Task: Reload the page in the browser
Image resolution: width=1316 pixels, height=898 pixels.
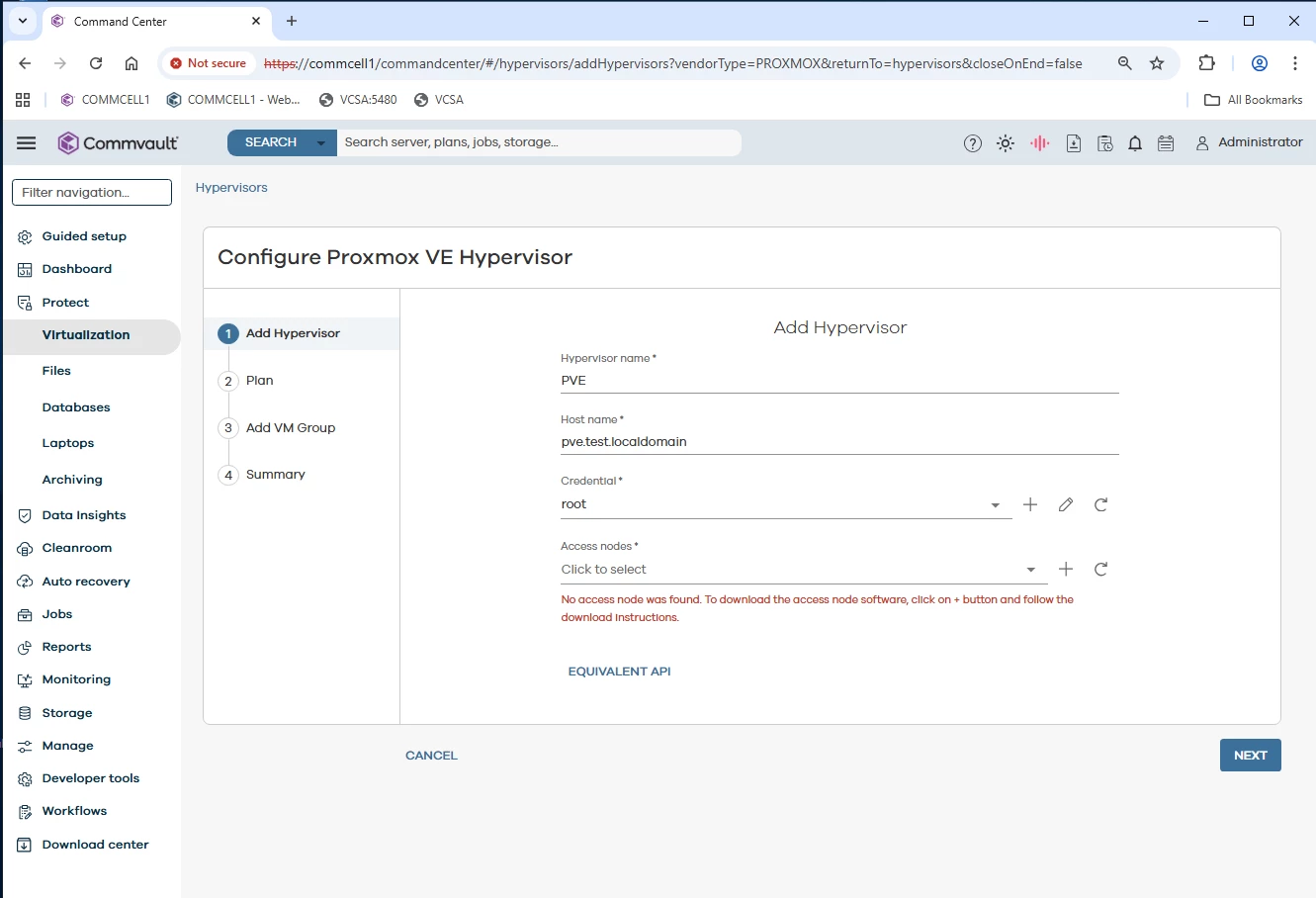Action: [x=96, y=63]
